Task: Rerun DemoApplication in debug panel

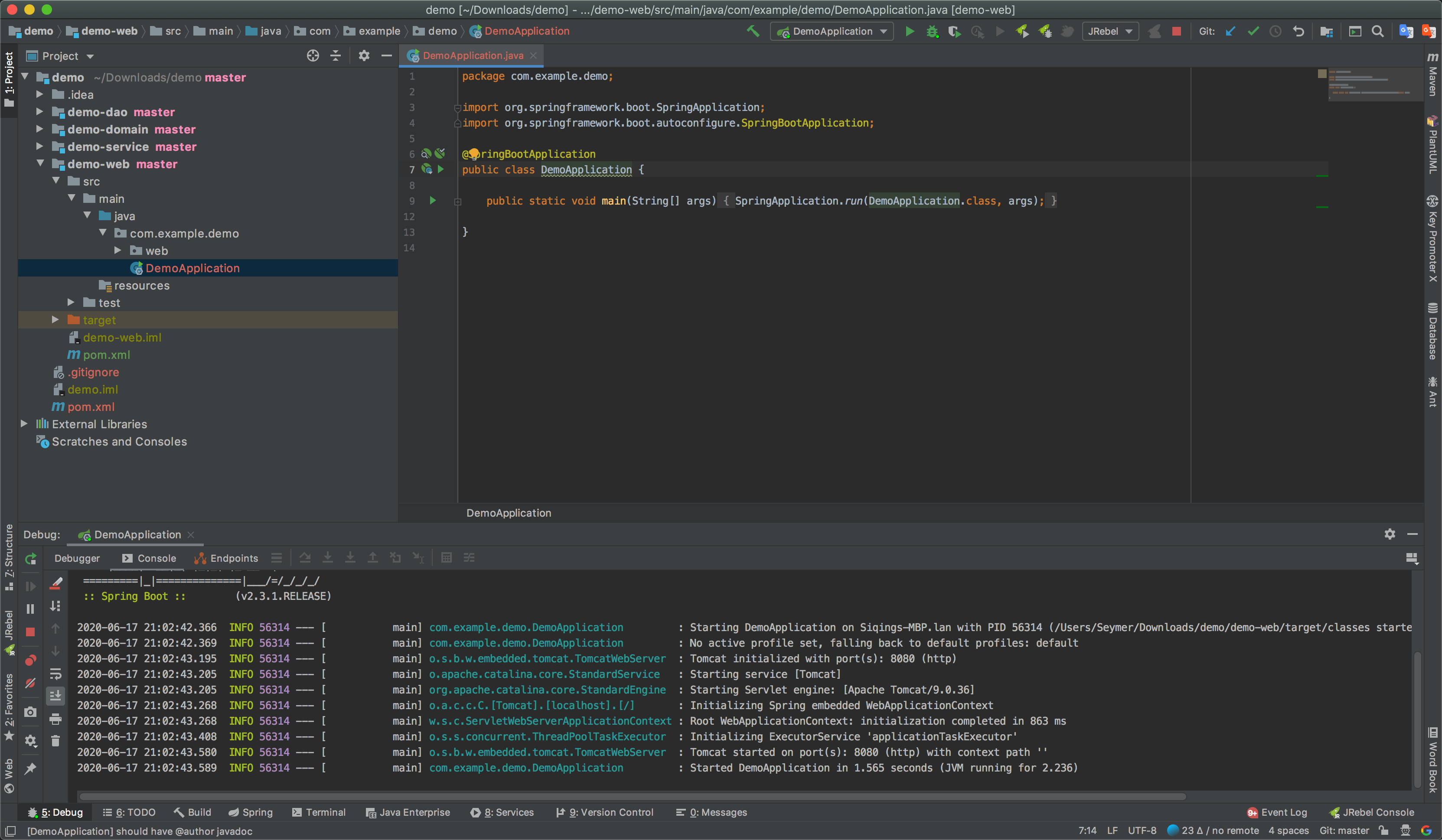Action: [31, 558]
